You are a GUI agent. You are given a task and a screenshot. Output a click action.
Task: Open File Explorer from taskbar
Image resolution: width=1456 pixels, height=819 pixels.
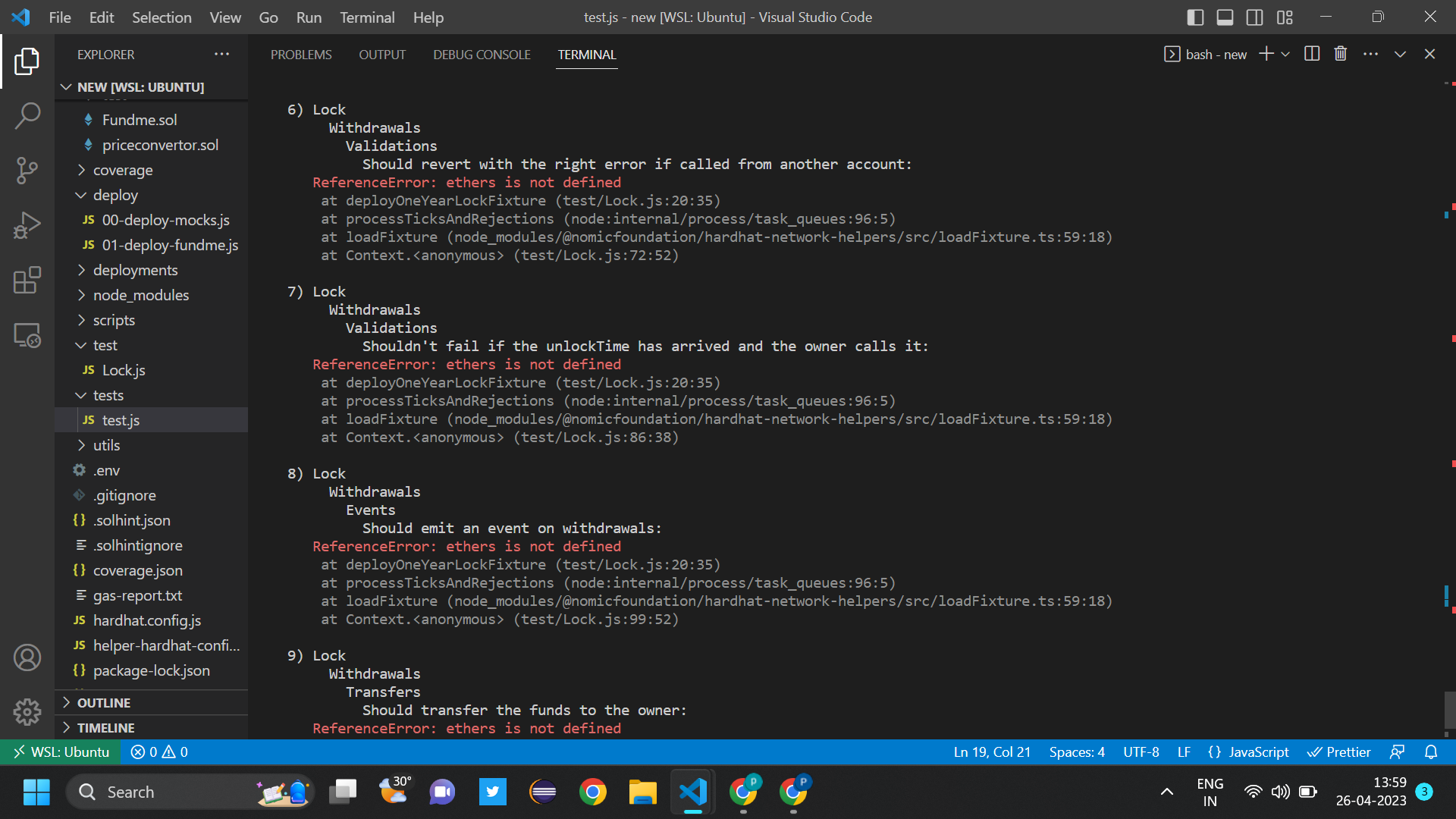point(642,792)
